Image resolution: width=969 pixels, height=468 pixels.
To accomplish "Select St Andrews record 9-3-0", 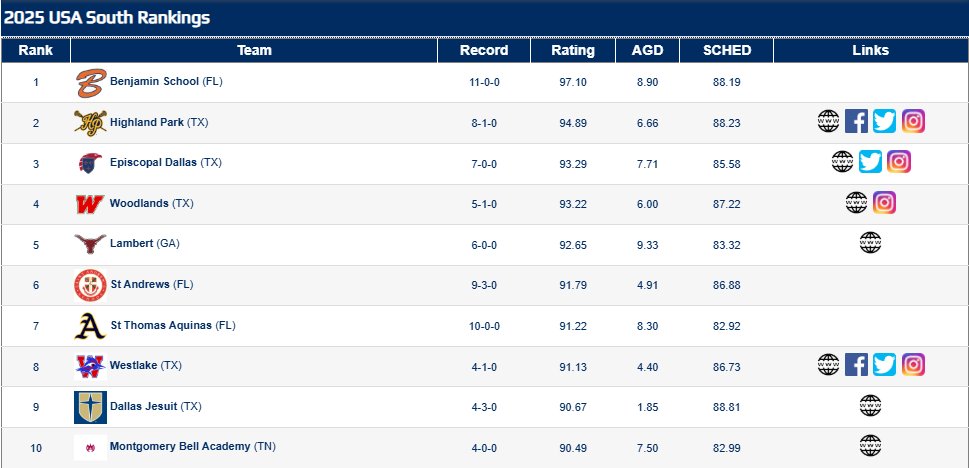I will [484, 285].
